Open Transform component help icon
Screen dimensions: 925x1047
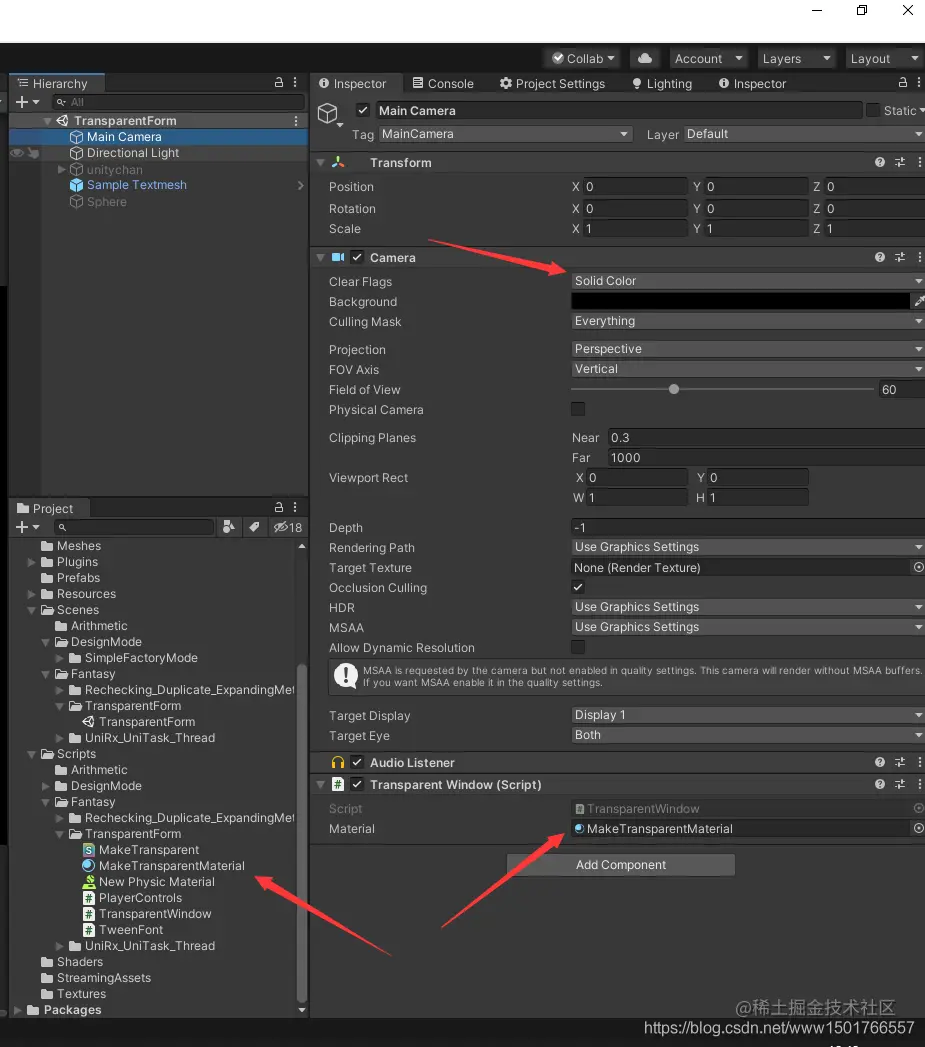click(x=880, y=162)
